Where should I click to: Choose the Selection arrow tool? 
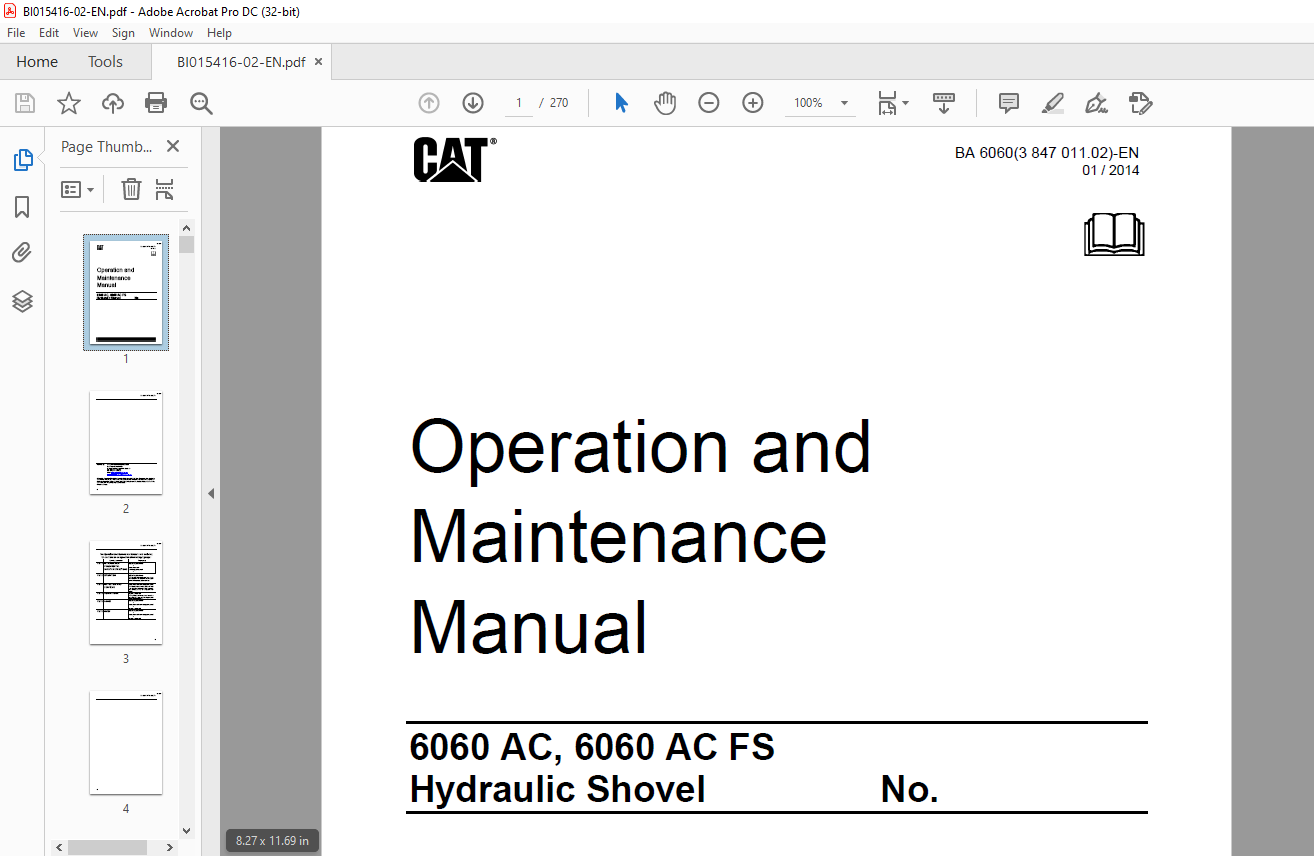[x=621, y=103]
